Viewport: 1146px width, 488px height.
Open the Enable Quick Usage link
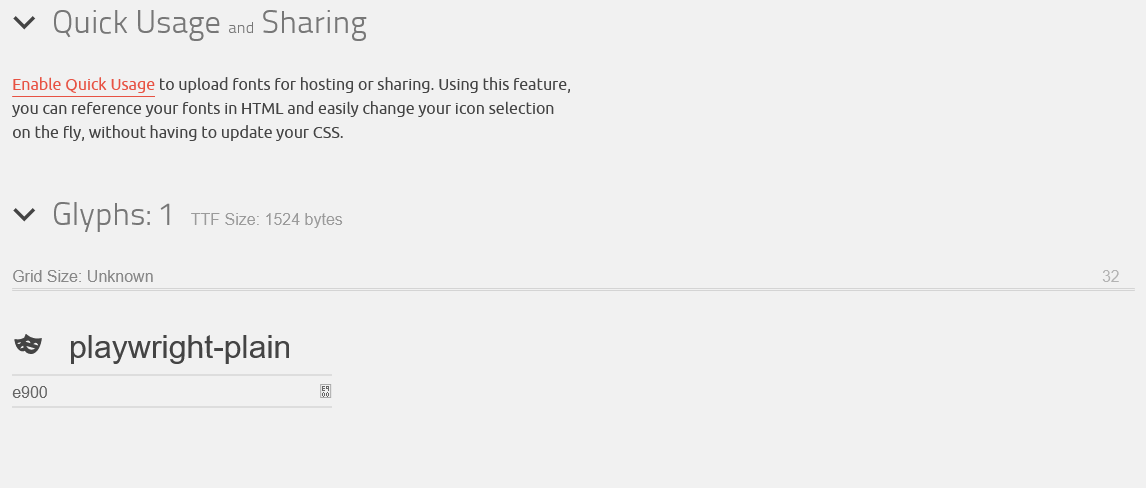click(x=83, y=85)
